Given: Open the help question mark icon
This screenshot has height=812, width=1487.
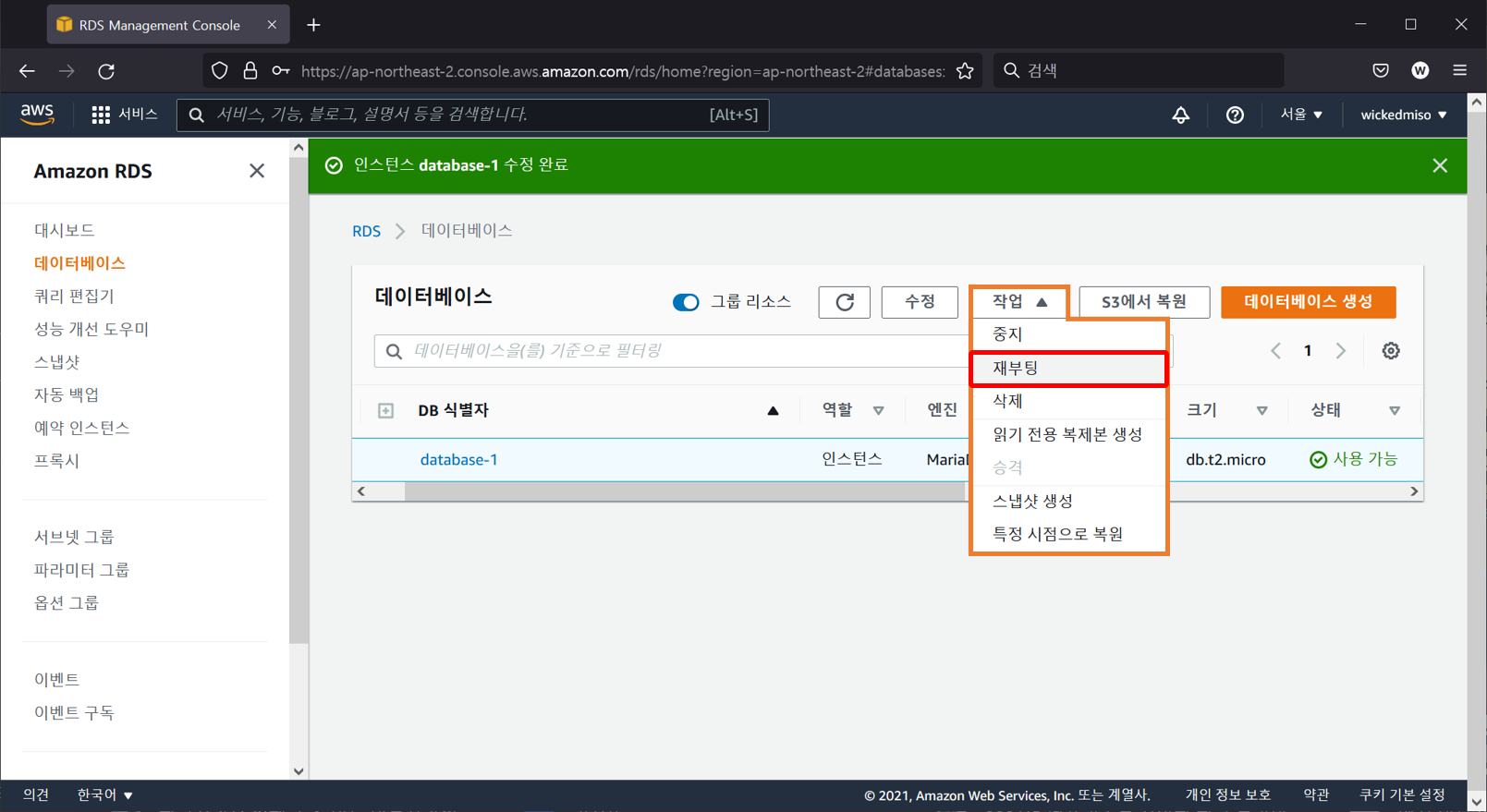Looking at the screenshot, I should point(1235,115).
